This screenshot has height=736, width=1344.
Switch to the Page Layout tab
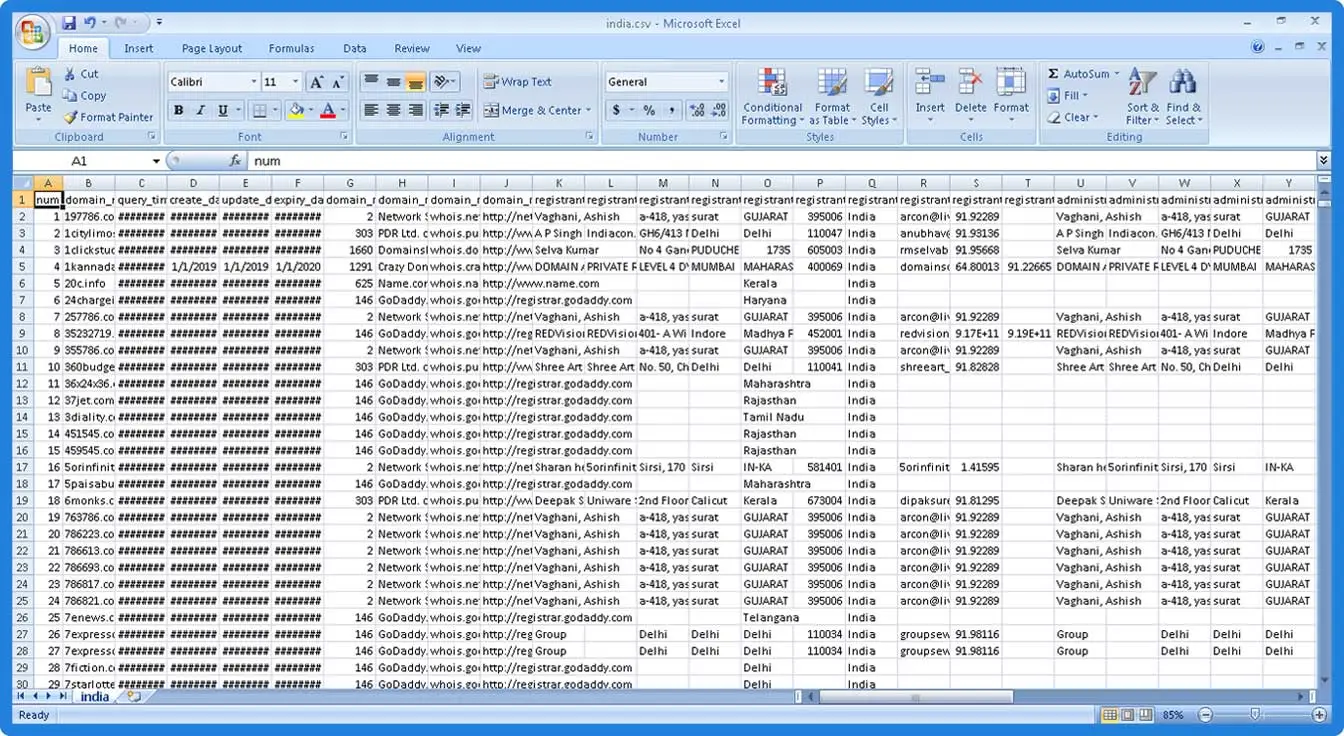coord(212,48)
